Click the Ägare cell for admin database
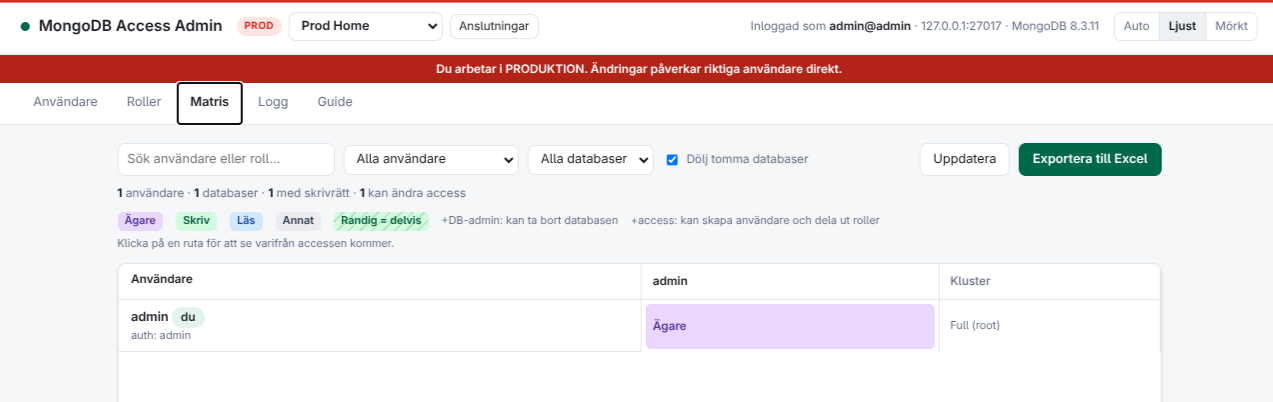The height and width of the screenshot is (402, 1273). tap(790, 326)
